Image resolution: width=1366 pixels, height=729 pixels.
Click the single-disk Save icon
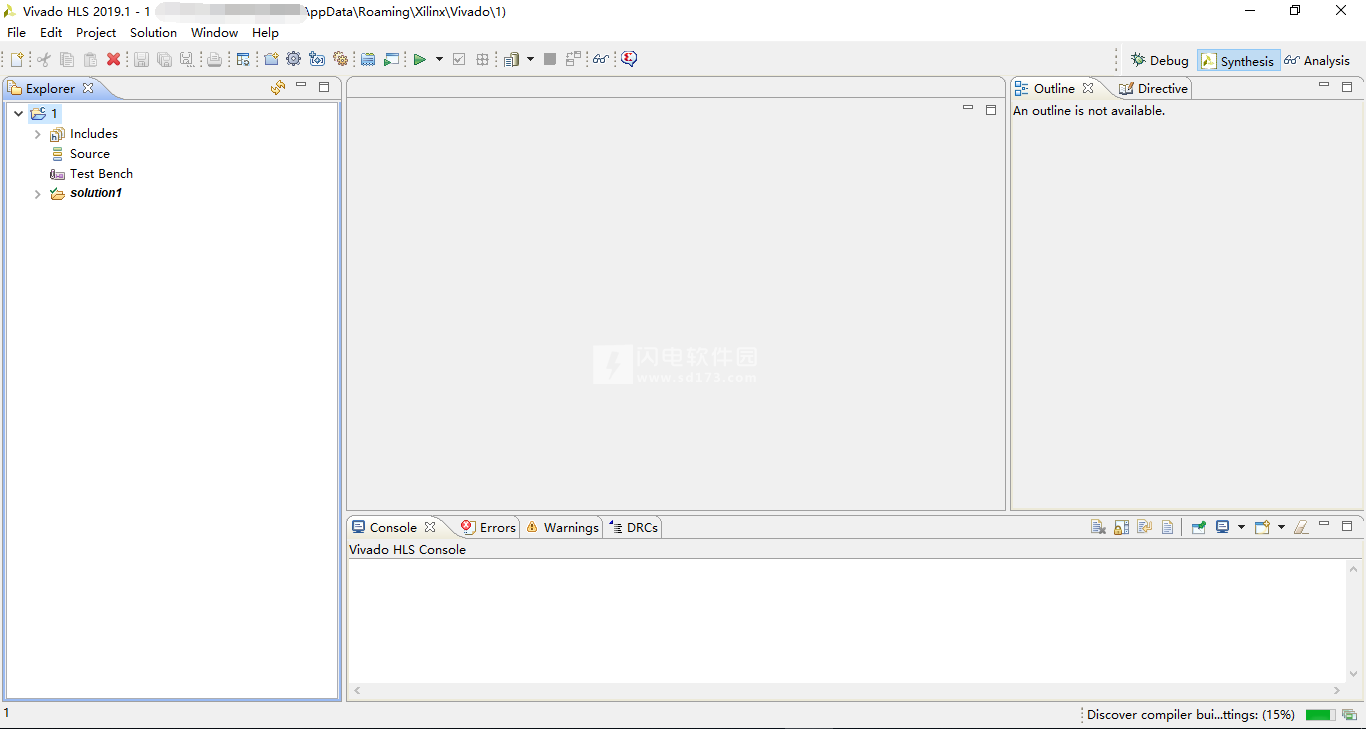(x=141, y=59)
